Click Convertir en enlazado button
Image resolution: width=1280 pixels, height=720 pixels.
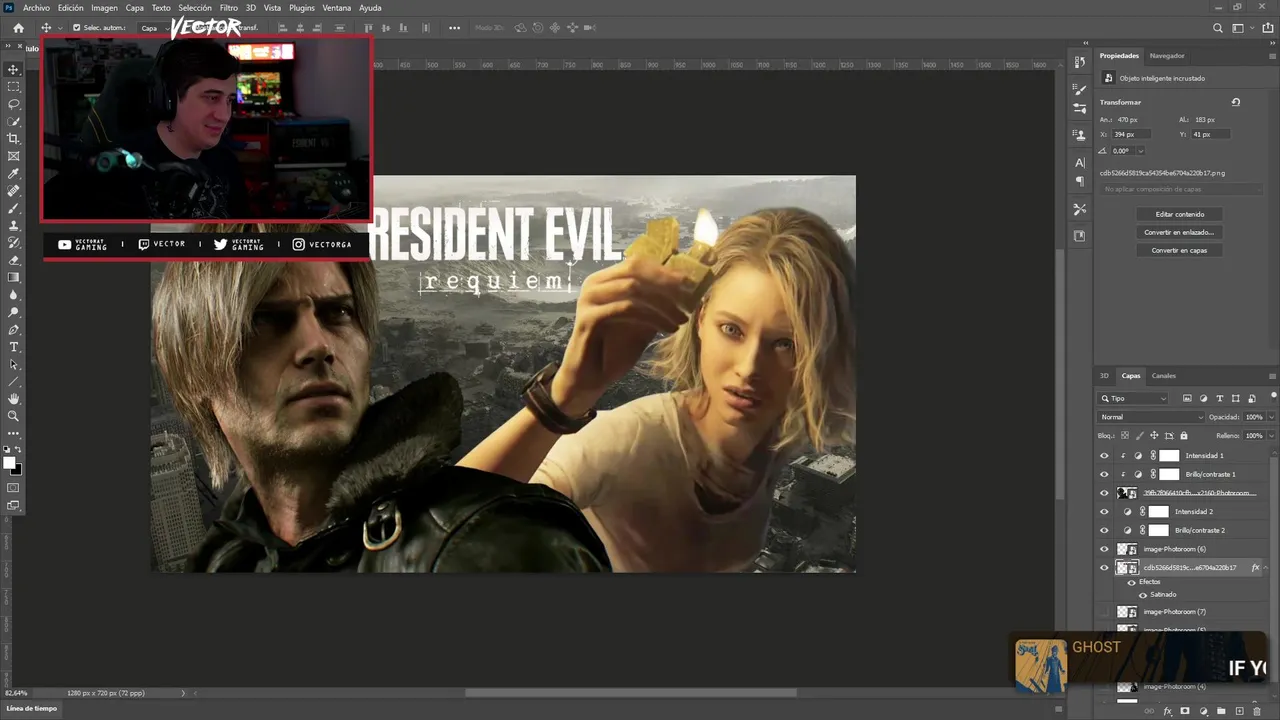pos(1180,232)
